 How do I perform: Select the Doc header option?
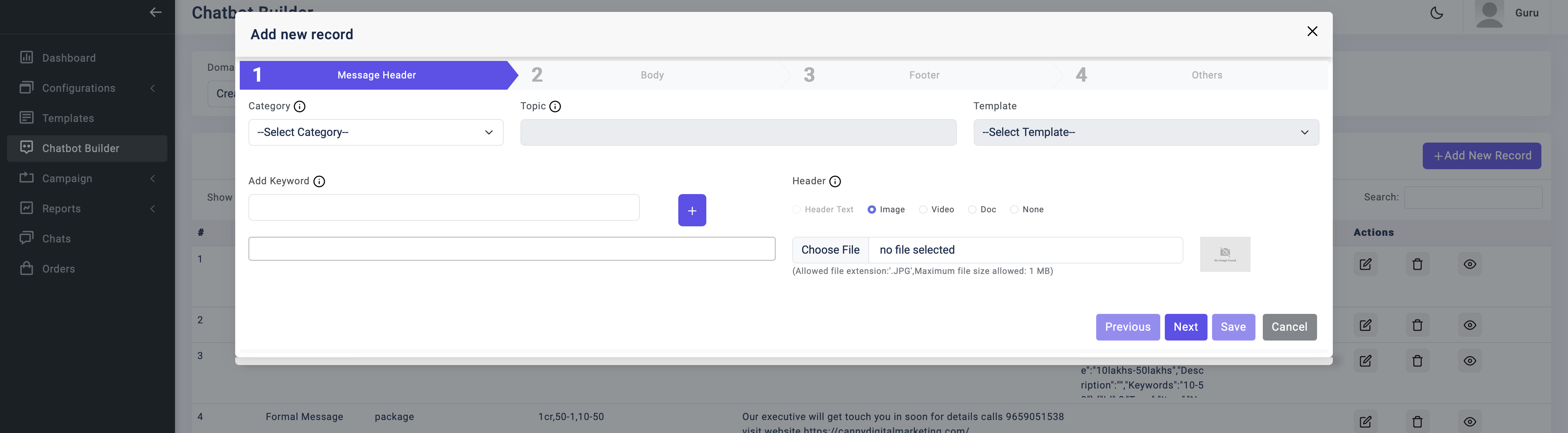pos(972,209)
